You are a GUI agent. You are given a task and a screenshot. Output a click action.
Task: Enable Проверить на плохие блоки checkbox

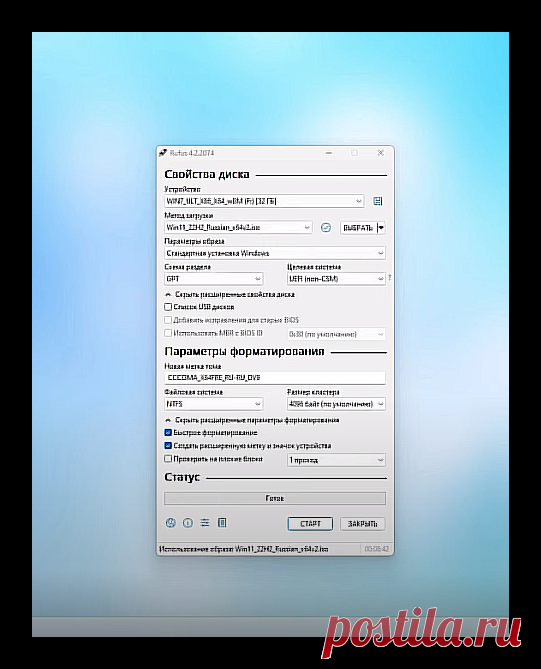tap(168, 459)
